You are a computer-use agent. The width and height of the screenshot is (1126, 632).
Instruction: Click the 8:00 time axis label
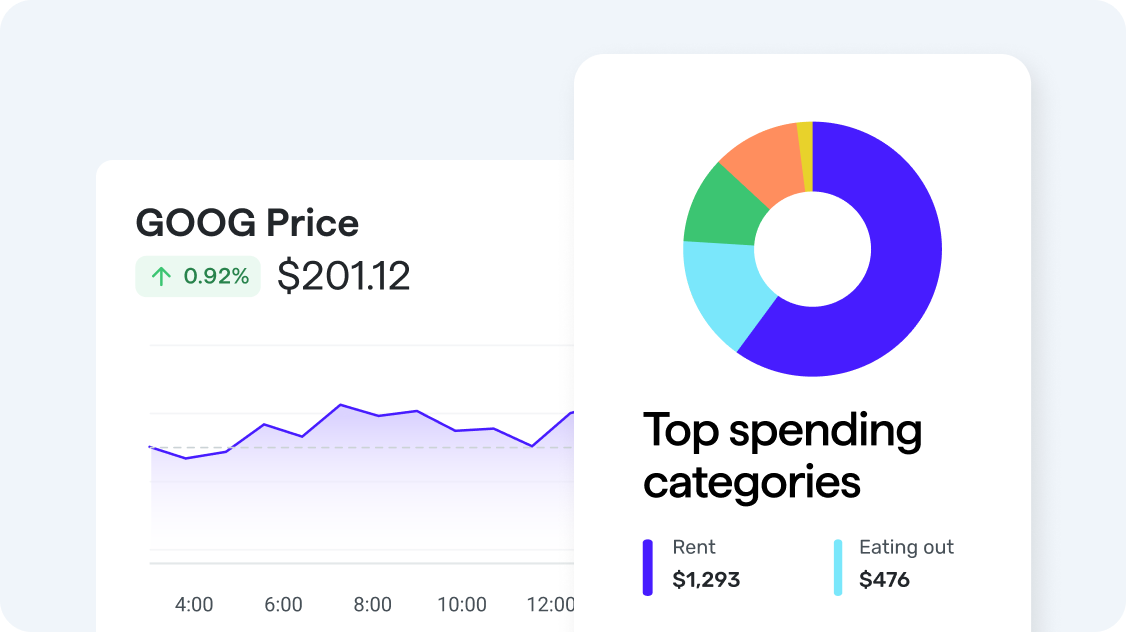(x=373, y=604)
